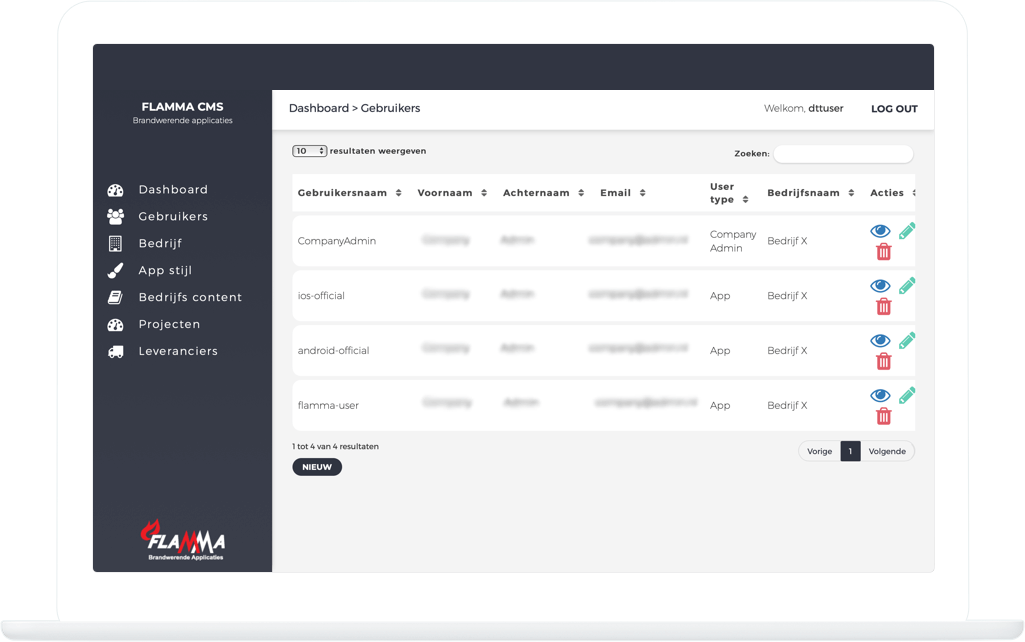1025x642 pixels.
Task: Edit the ios-official user with pencil icon
Action: [x=907, y=286]
